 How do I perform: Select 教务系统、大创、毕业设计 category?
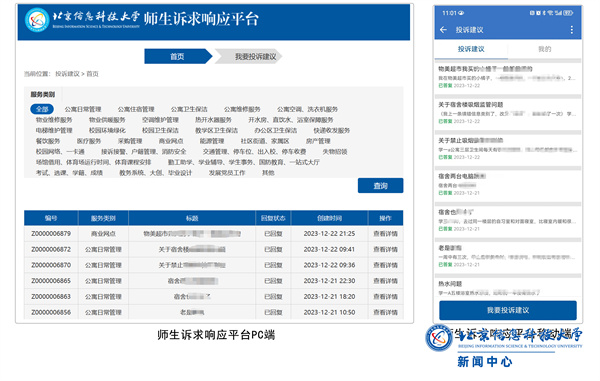pos(155,173)
